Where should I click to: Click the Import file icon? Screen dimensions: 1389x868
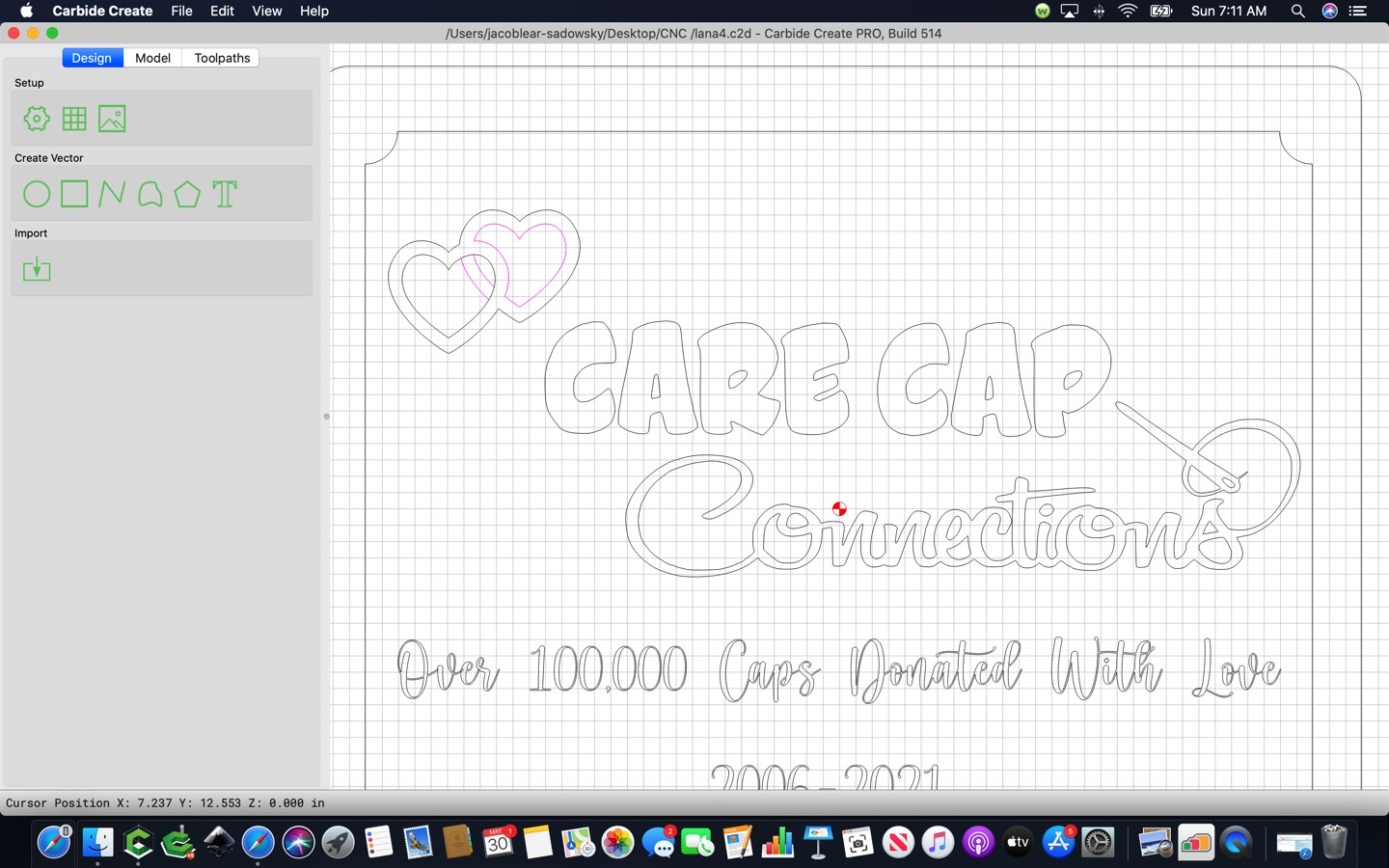[x=37, y=269]
